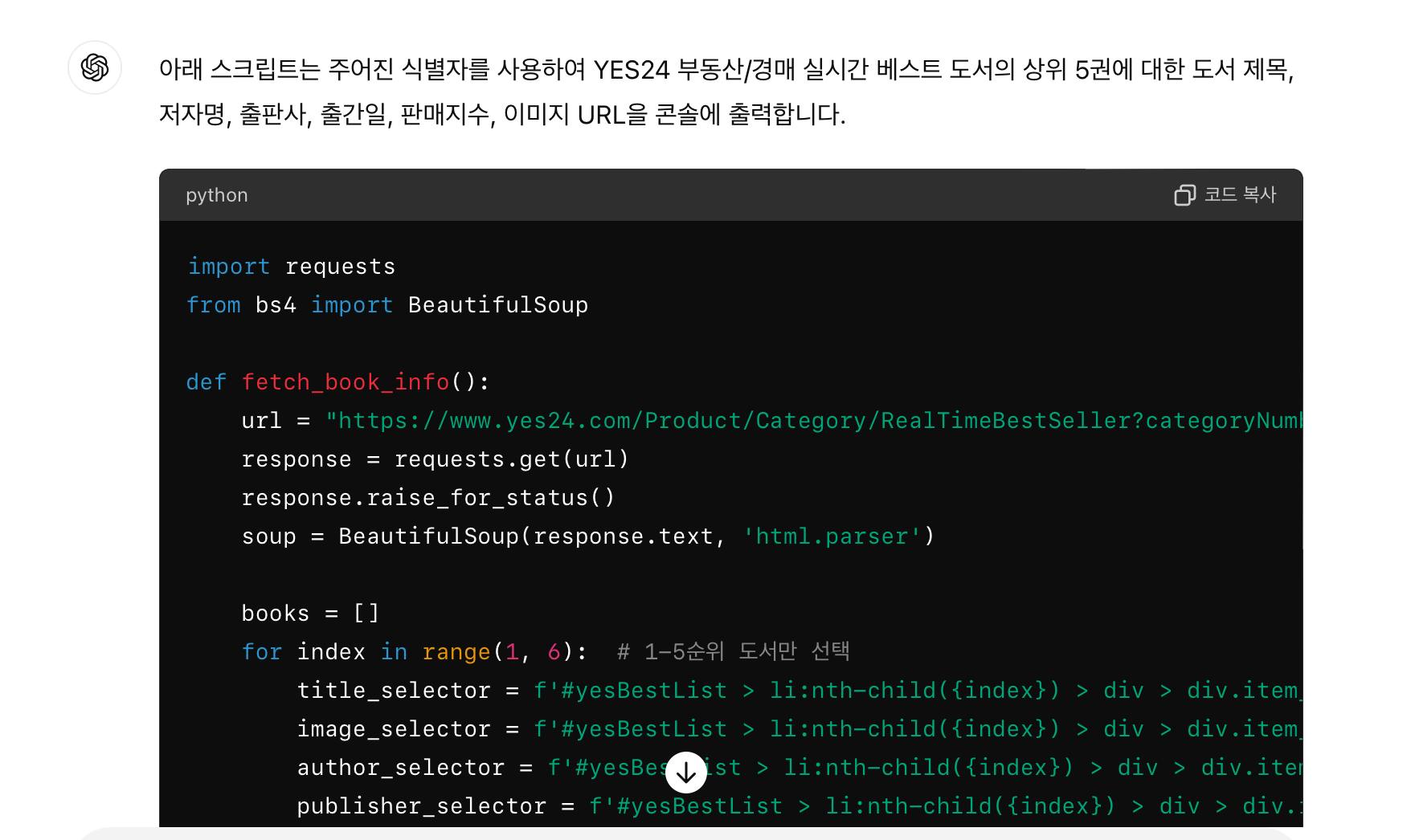Click the 'from bs4 import BeautifulSoup' line
The width and height of the screenshot is (1411, 840).
click(x=387, y=305)
